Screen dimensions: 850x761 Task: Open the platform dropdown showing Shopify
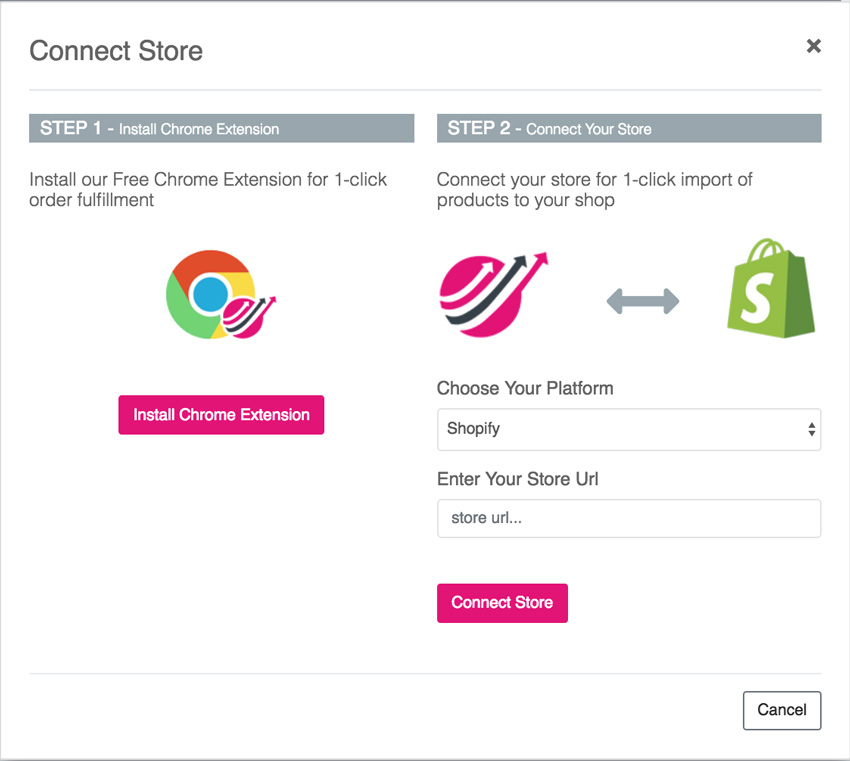(x=628, y=429)
